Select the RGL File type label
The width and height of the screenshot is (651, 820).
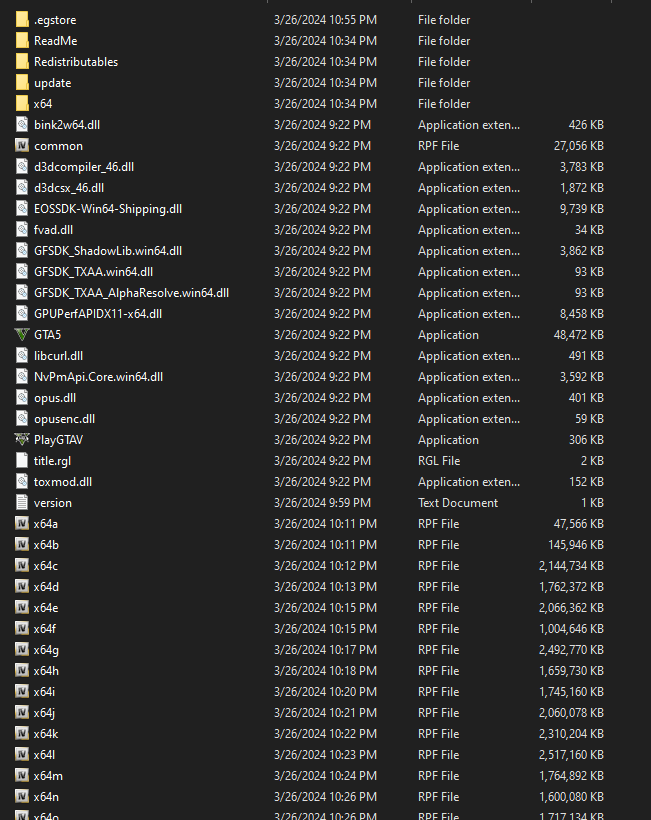439,461
